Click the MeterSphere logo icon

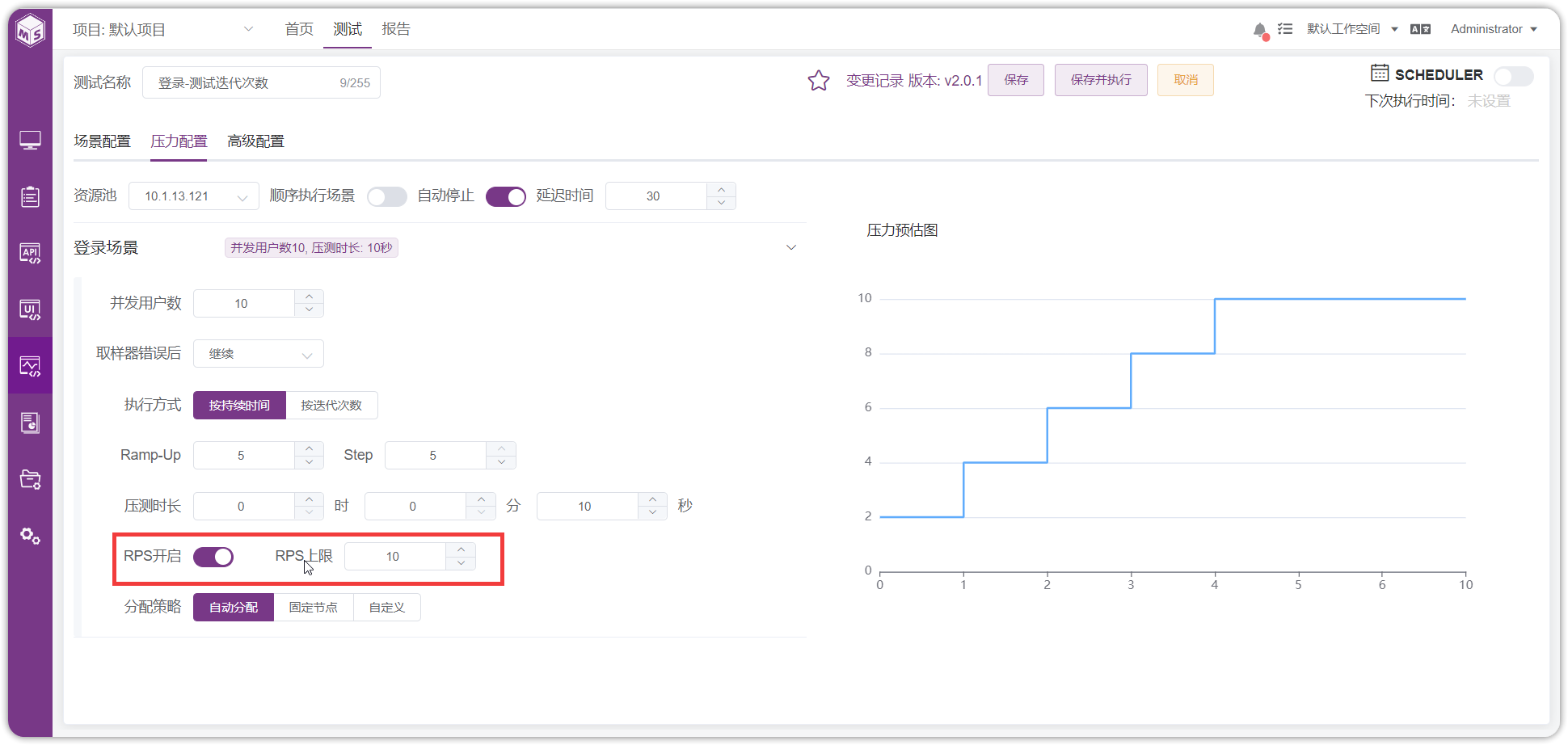[31, 32]
